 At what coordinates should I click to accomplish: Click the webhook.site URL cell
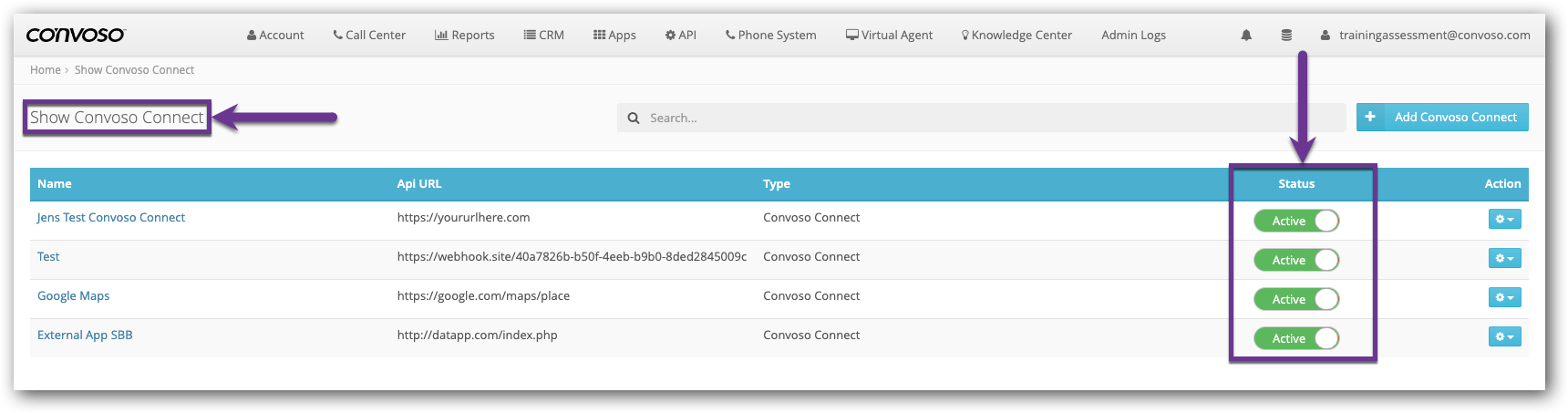pyautogui.click(x=572, y=257)
